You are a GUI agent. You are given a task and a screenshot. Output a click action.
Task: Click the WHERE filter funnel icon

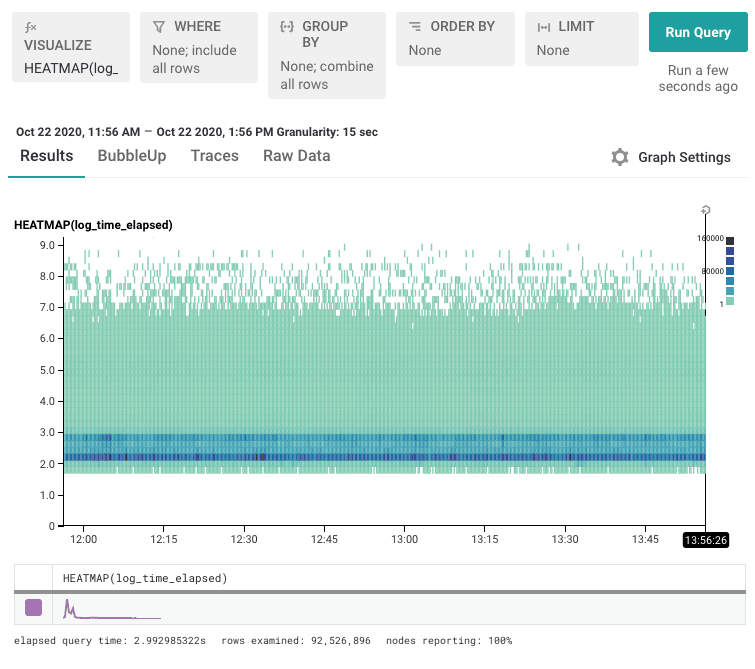[x=158, y=27]
